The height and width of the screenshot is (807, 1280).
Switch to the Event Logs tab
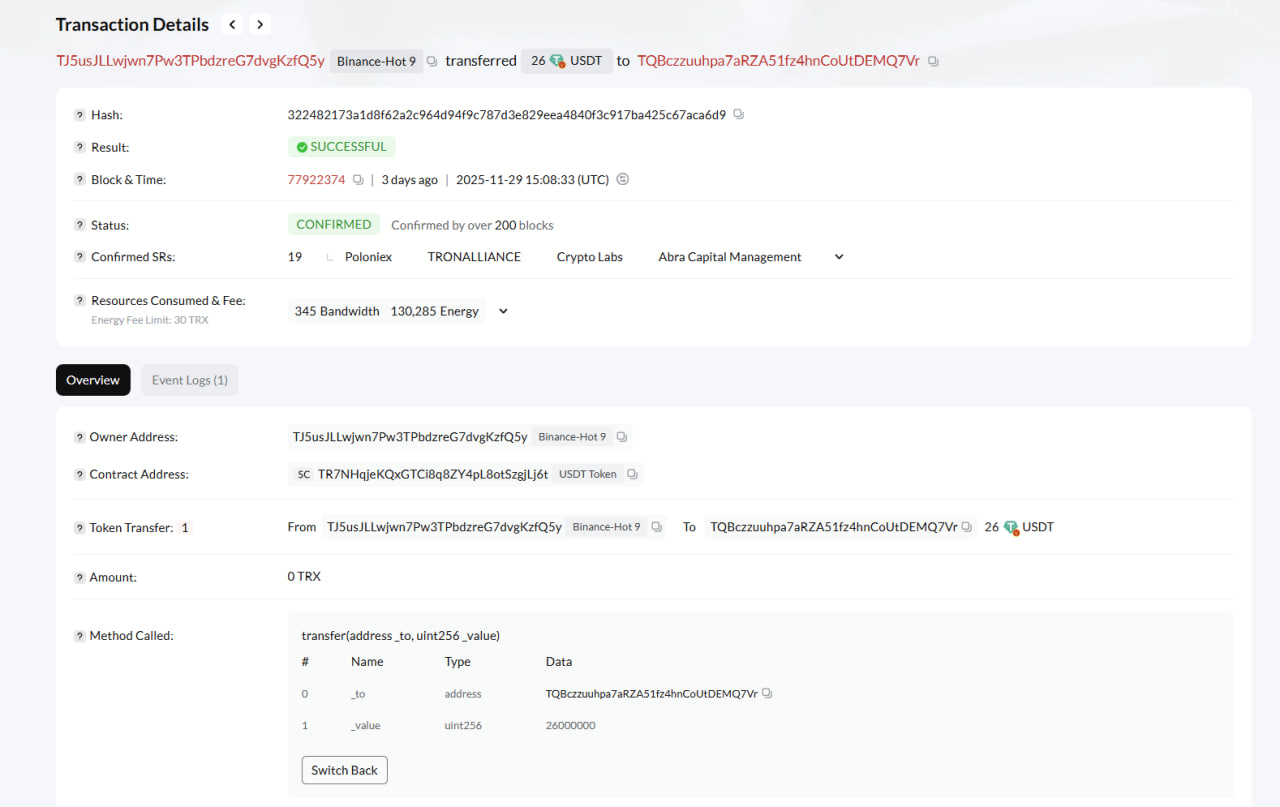(189, 380)
